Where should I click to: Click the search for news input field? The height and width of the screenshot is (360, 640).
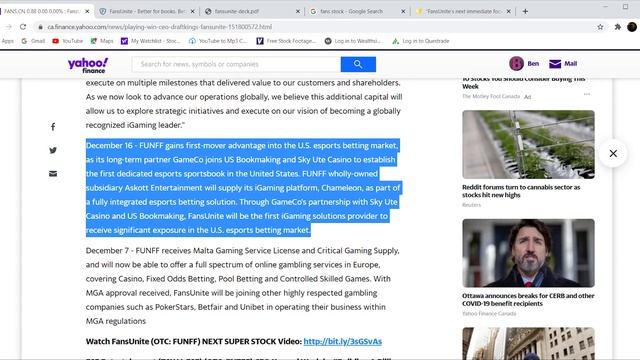pyautogui.click(x=236, y=64)
